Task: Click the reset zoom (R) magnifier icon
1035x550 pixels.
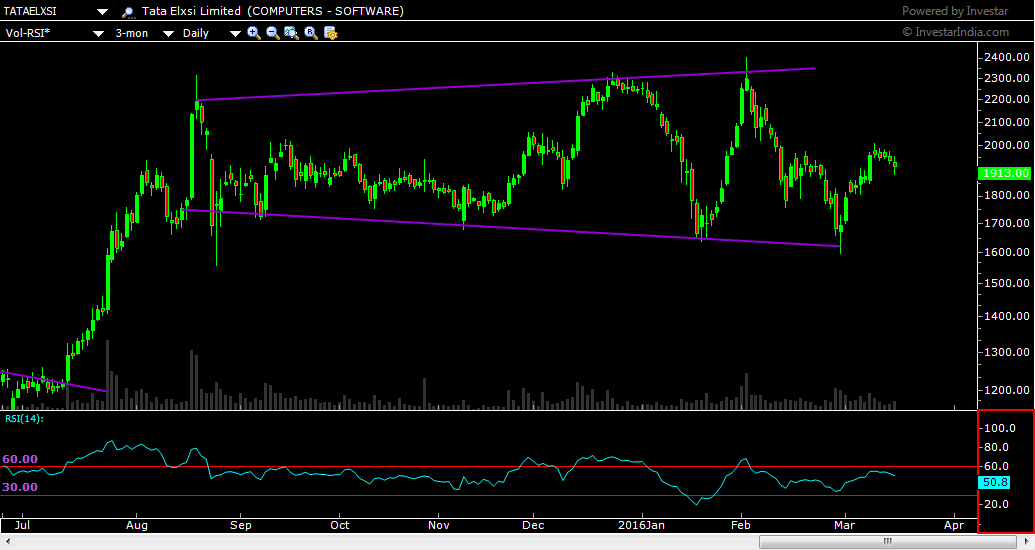Action: [x=311, y=32]
